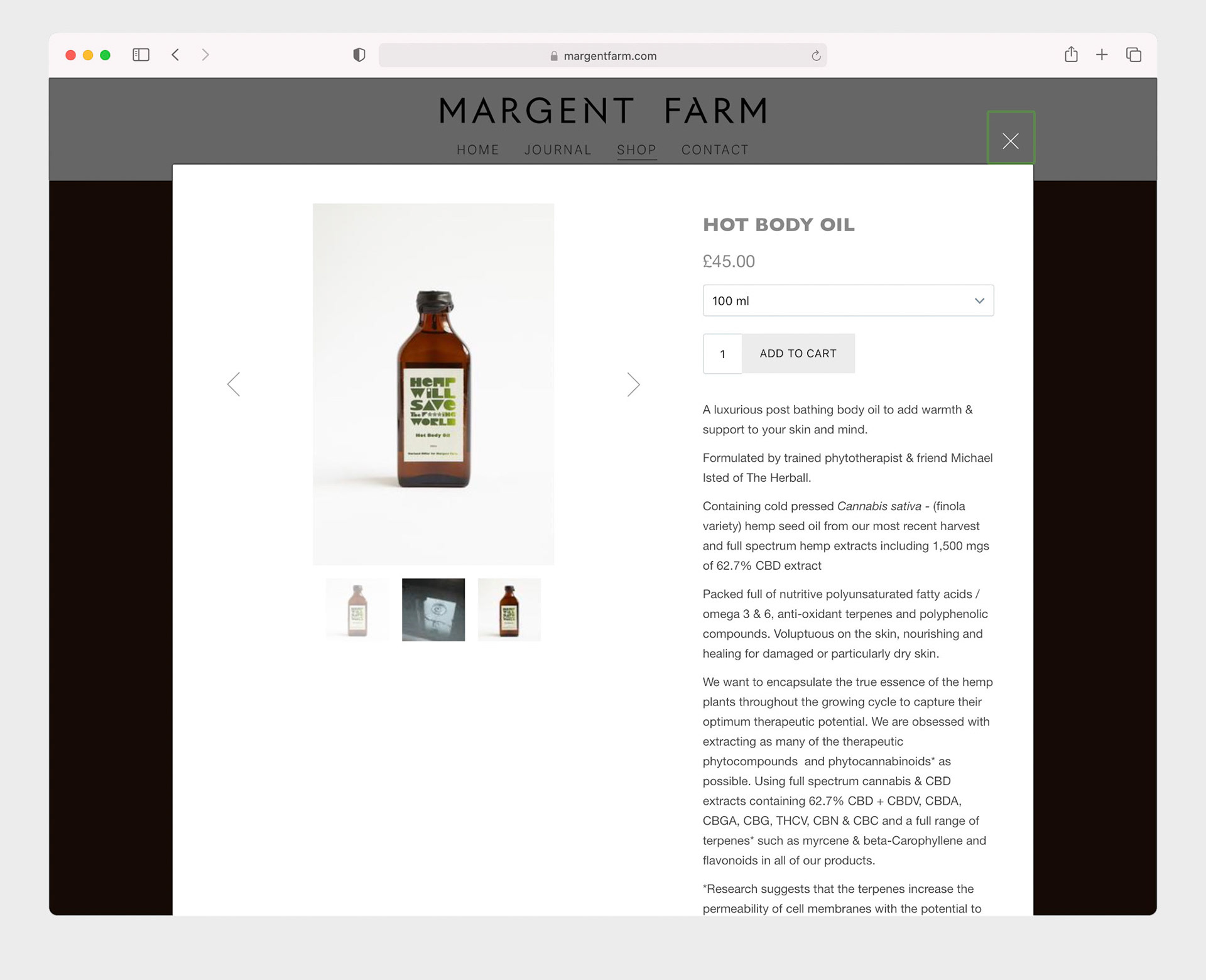Toggle the Safari sidebar icon
The width and height of the screenshot is (1206, 980).
pos(141,55)
